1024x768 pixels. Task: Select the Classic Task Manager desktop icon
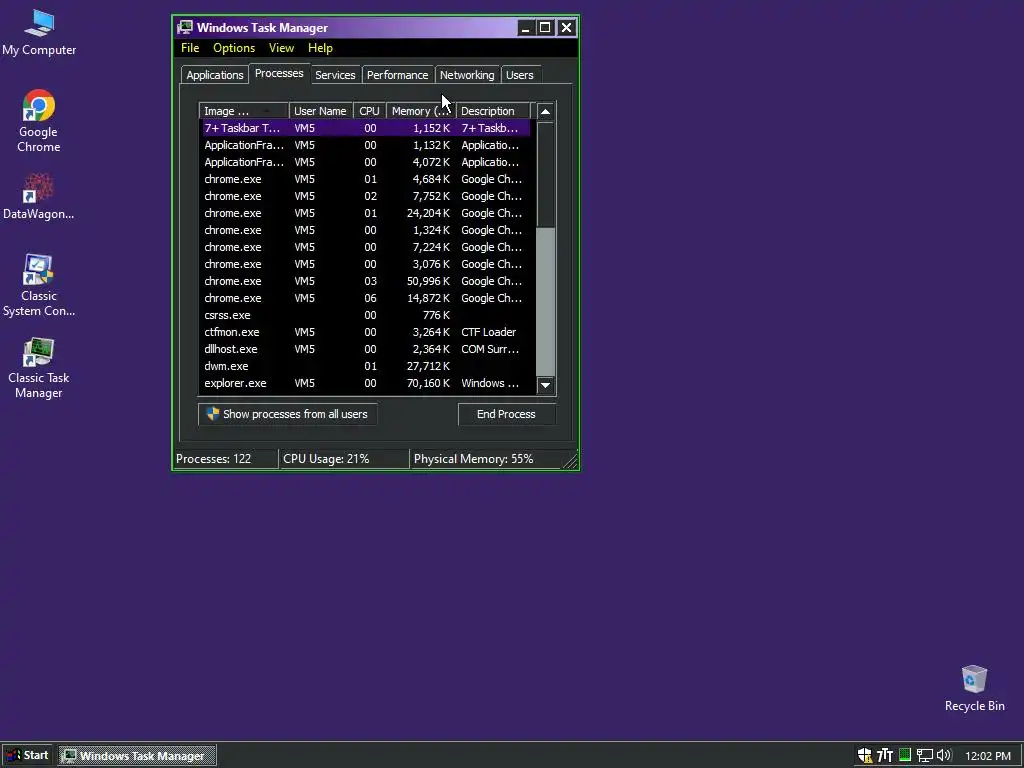click(x=39, y=368)
